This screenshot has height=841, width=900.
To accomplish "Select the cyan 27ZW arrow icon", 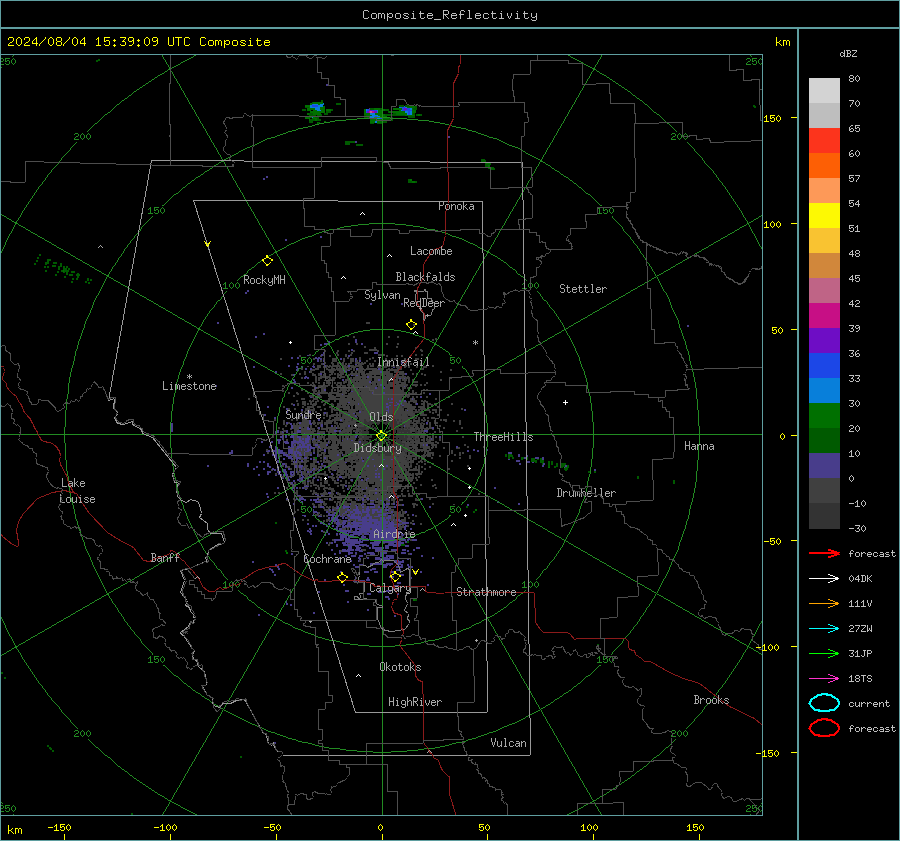I will pyautogui.click(x=824, y=629).
